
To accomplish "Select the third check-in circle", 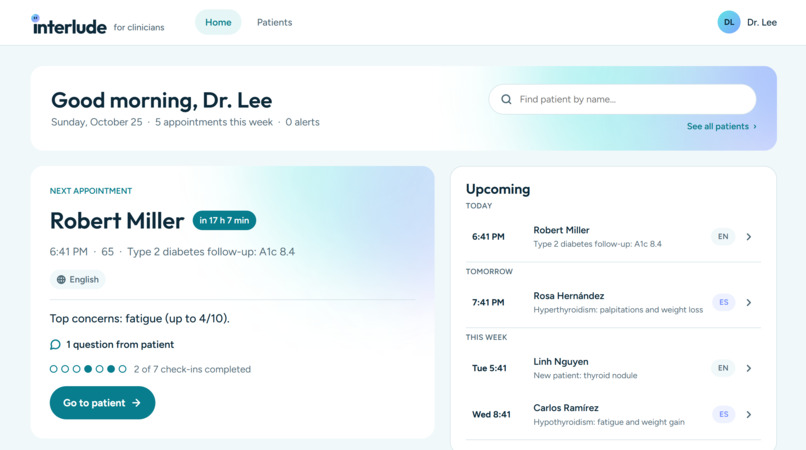I will click(77, 369).
